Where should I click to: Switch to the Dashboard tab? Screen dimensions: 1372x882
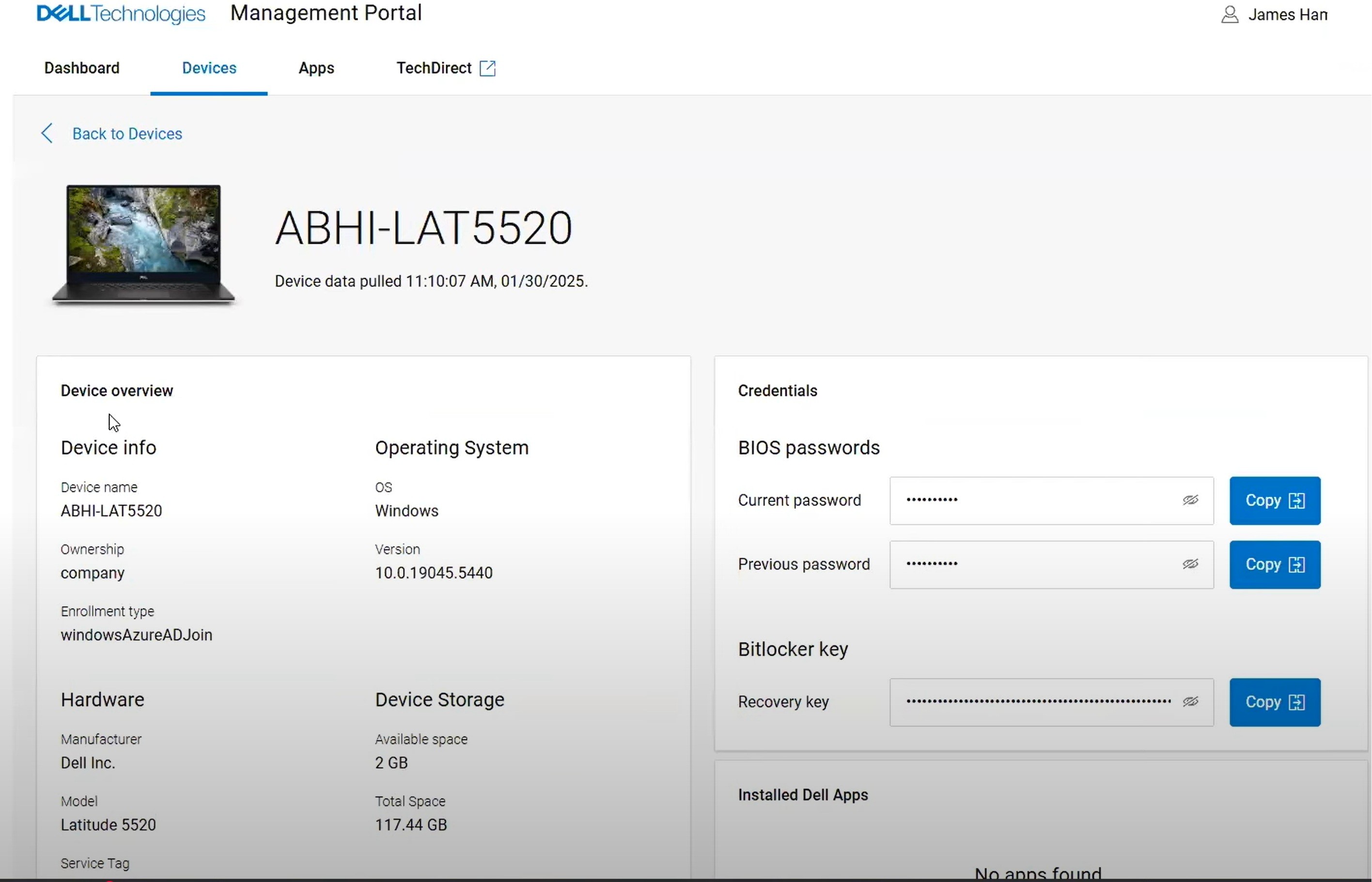(81, 67)
